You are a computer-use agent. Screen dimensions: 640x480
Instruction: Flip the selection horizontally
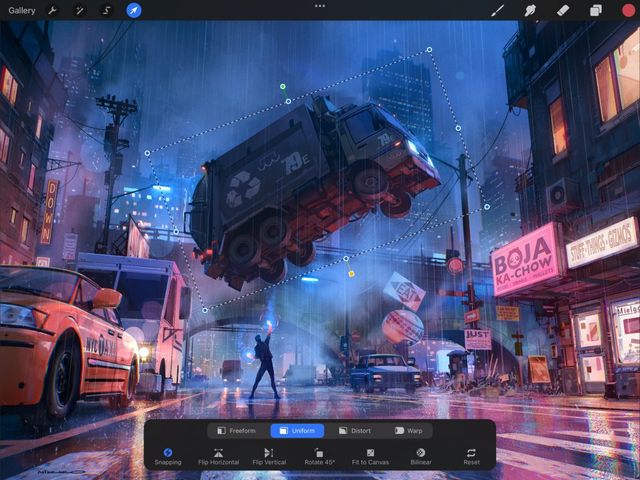click(218, 457)
